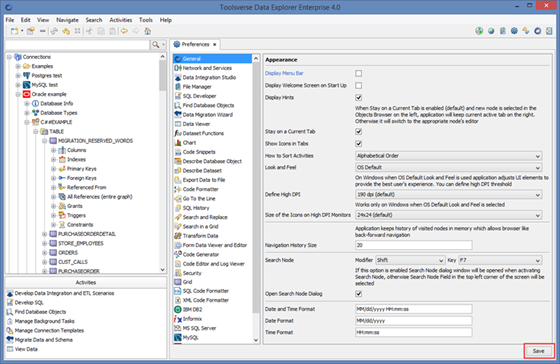This screenshot has height=364, width=560.
Task: Open the Search Node Modifier dropdown
Action: [410, 260]
